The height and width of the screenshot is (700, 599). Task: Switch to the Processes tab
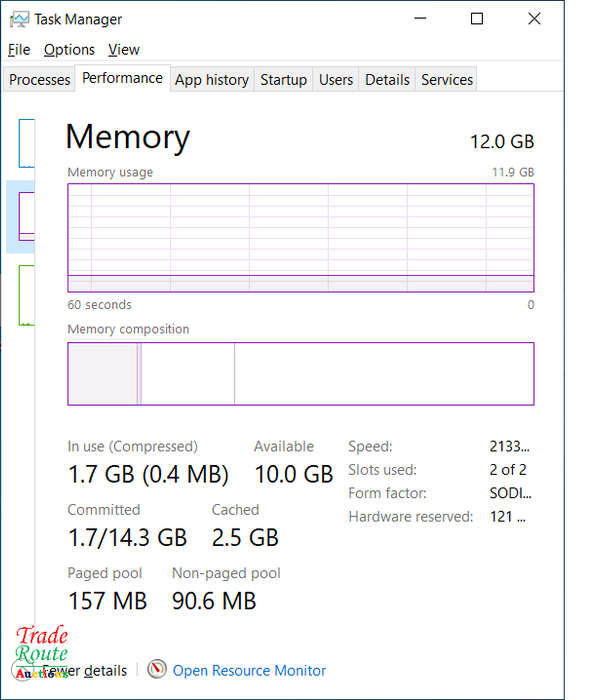pos(39,79)
